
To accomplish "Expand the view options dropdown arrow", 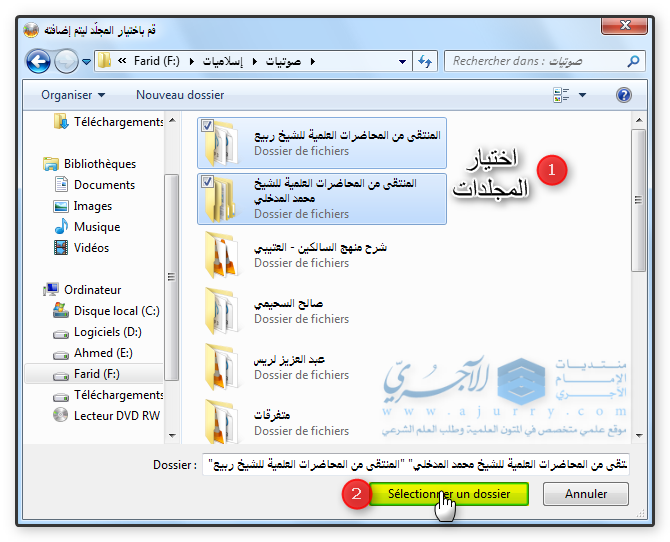I will tap(582, 95).
